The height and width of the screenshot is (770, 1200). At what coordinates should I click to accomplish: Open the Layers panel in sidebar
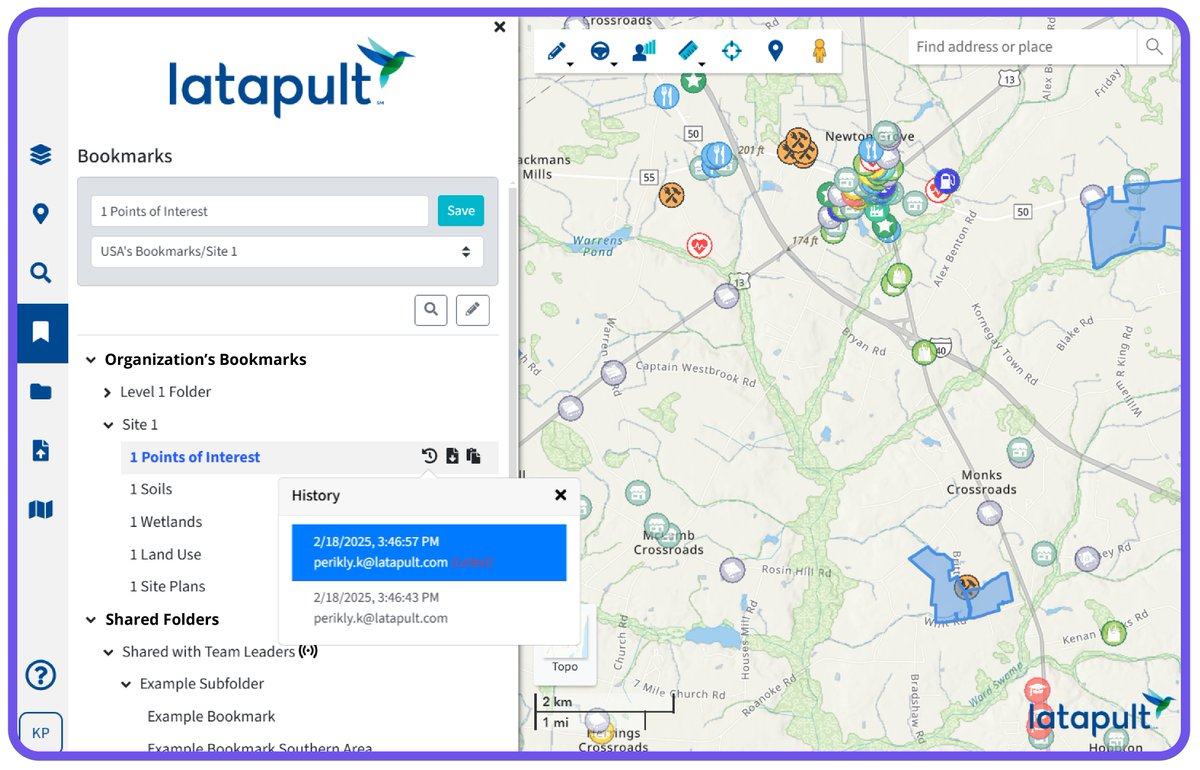click(41, 155)
